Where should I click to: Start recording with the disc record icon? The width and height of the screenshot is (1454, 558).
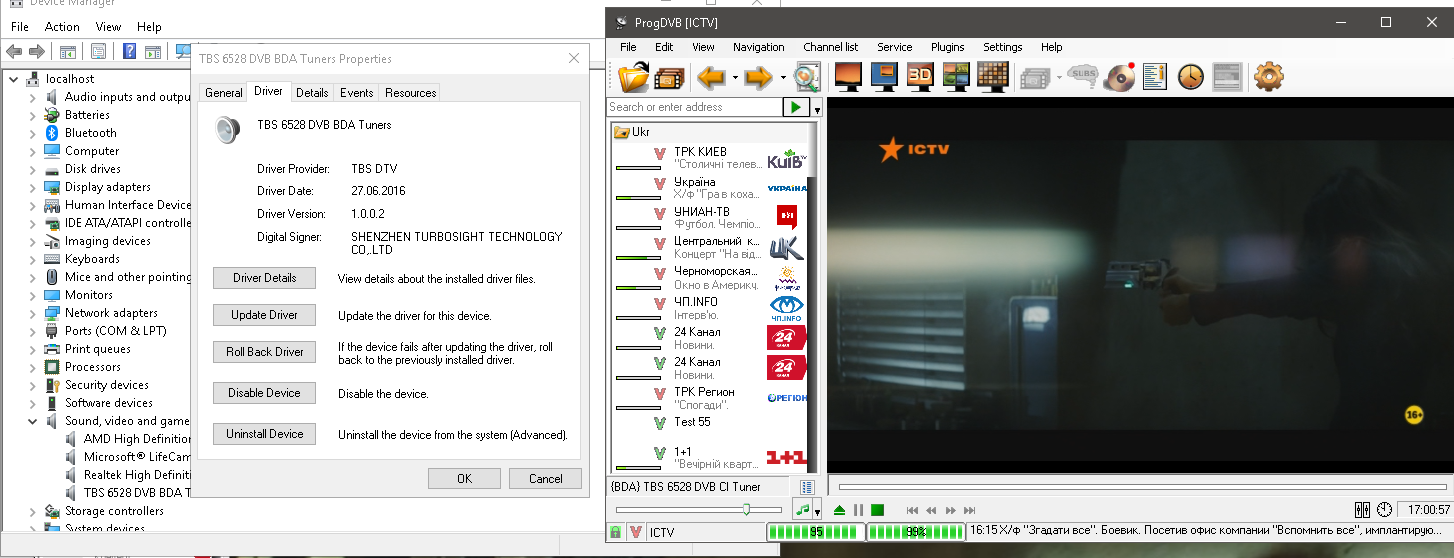tap(1119, 77)
